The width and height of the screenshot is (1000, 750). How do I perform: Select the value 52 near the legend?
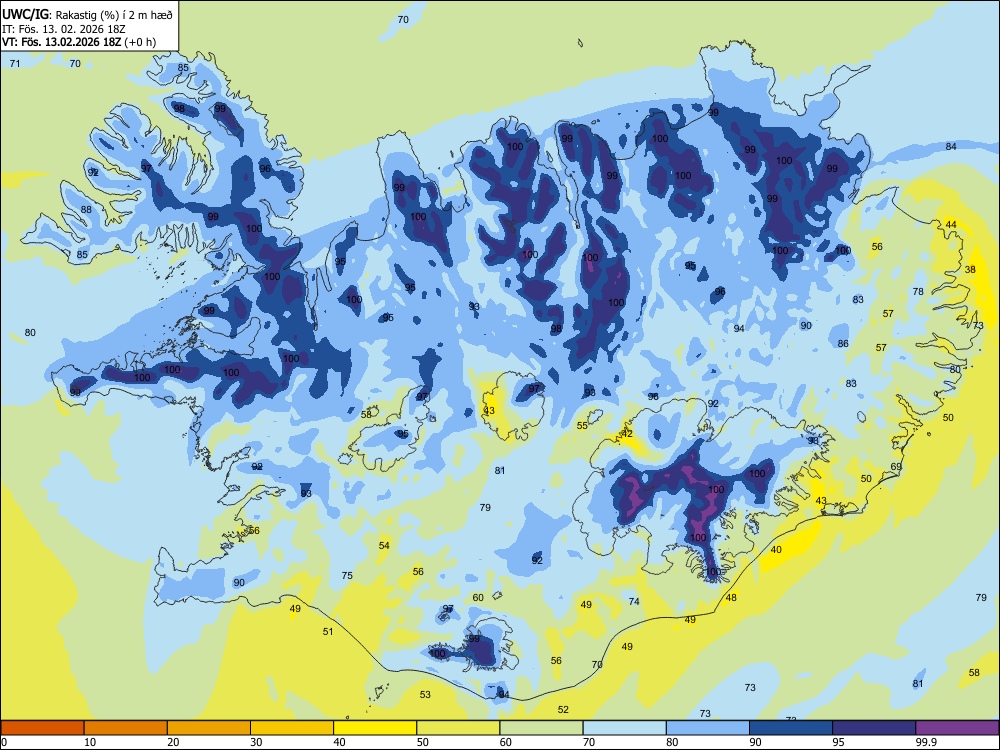point(562,709)
